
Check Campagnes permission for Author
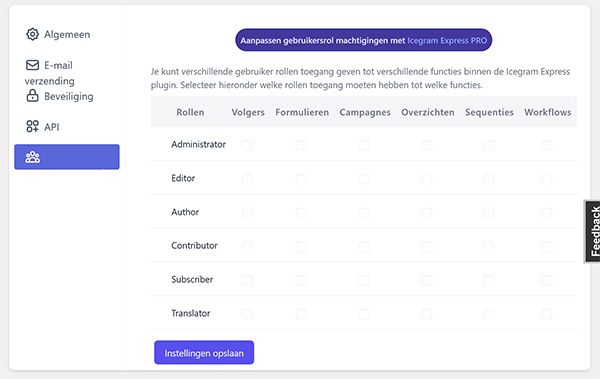[x=364, y=212]
